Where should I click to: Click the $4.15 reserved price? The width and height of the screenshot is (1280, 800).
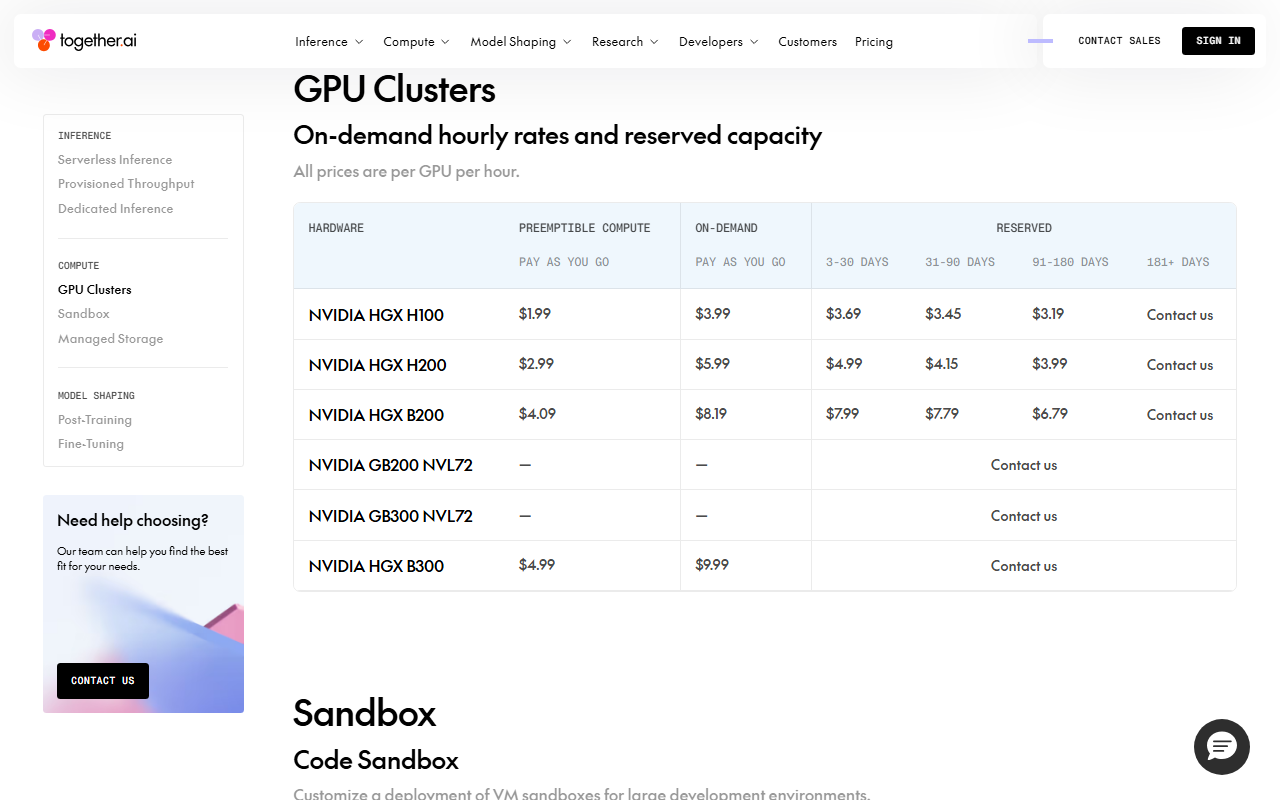pos(943,364)
